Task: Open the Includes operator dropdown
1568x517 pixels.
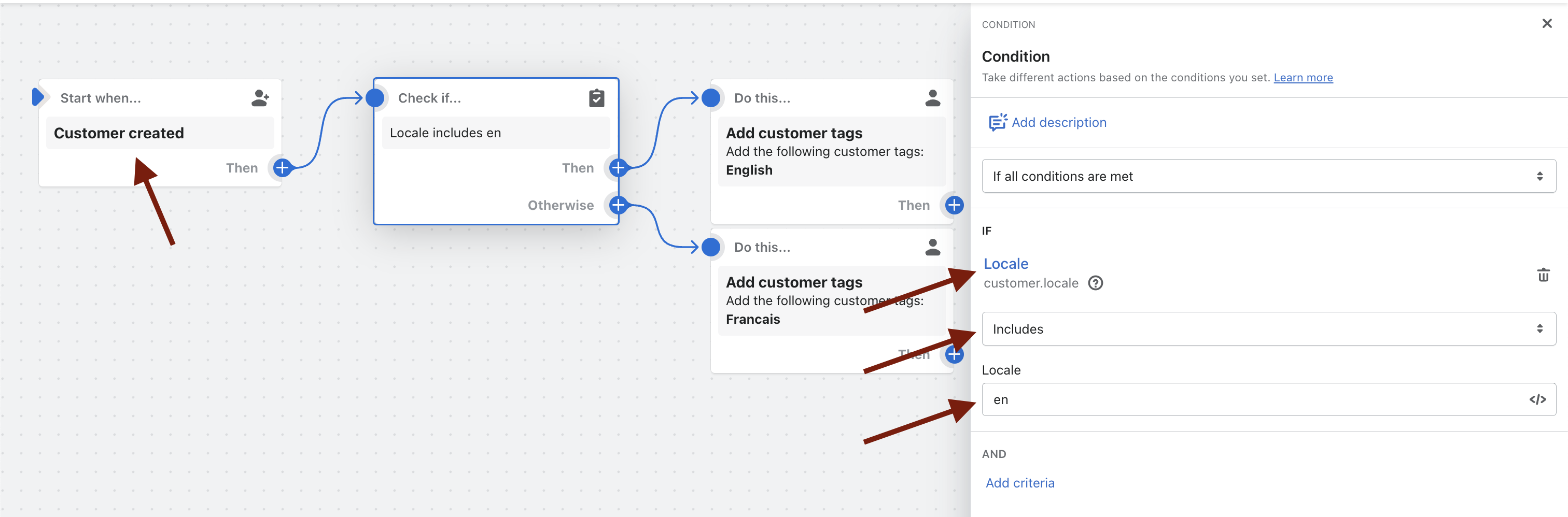Action: click(1268, 329)
